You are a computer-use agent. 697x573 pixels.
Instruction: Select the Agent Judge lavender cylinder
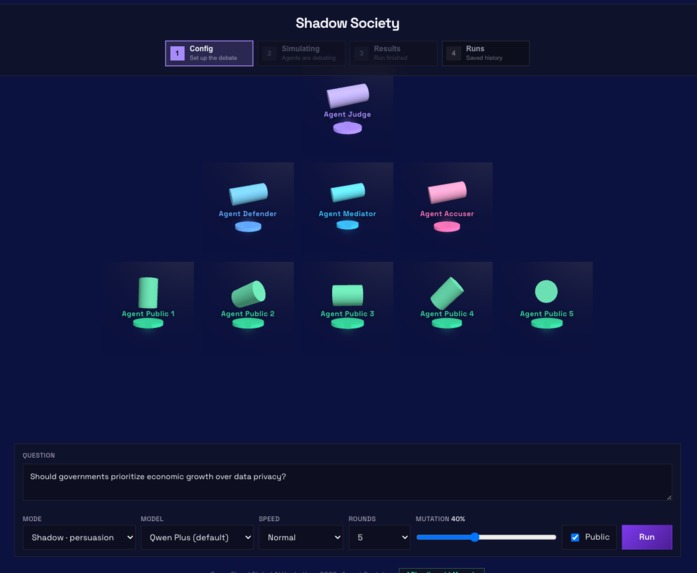(x=348, y=95)
